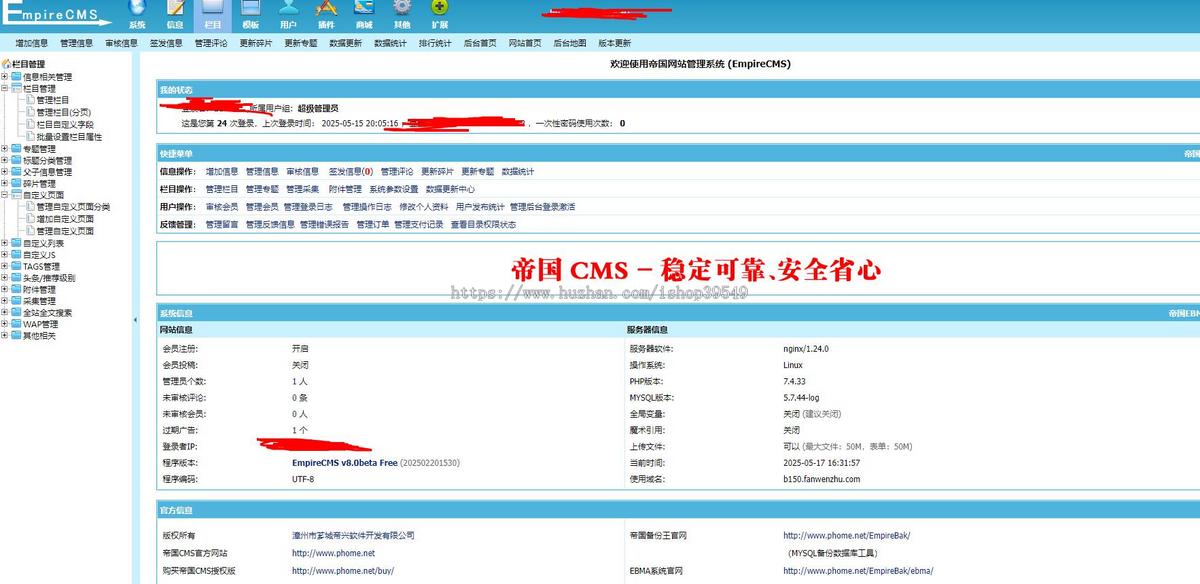
Task: Click folder icon of TAGS管理
Action: [x=17, y=266]
